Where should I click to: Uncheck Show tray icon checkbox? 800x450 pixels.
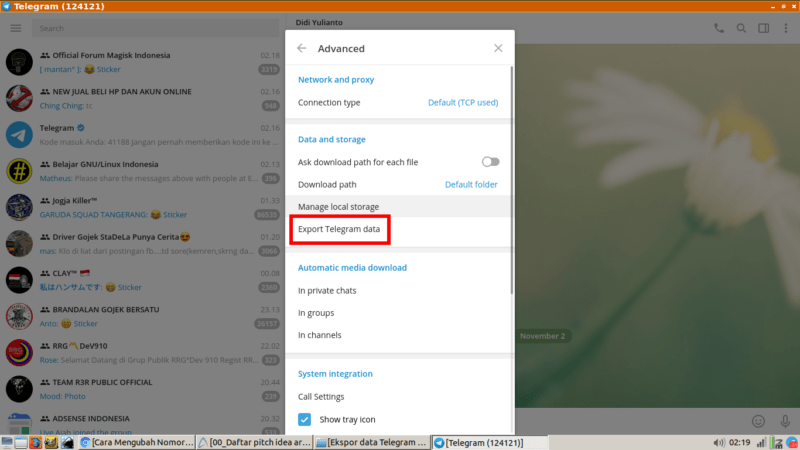click(x=305, y=419)
